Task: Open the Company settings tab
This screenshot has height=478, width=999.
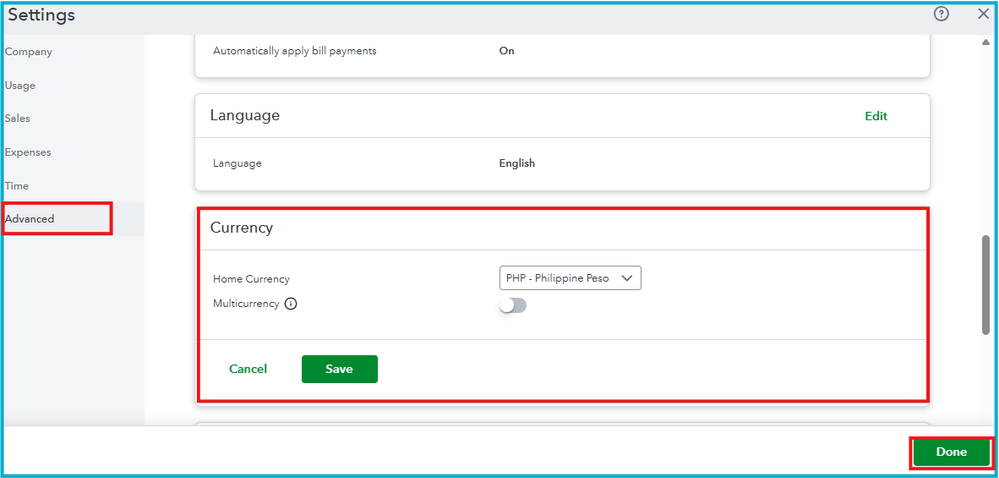Action: tap(28, 52)
